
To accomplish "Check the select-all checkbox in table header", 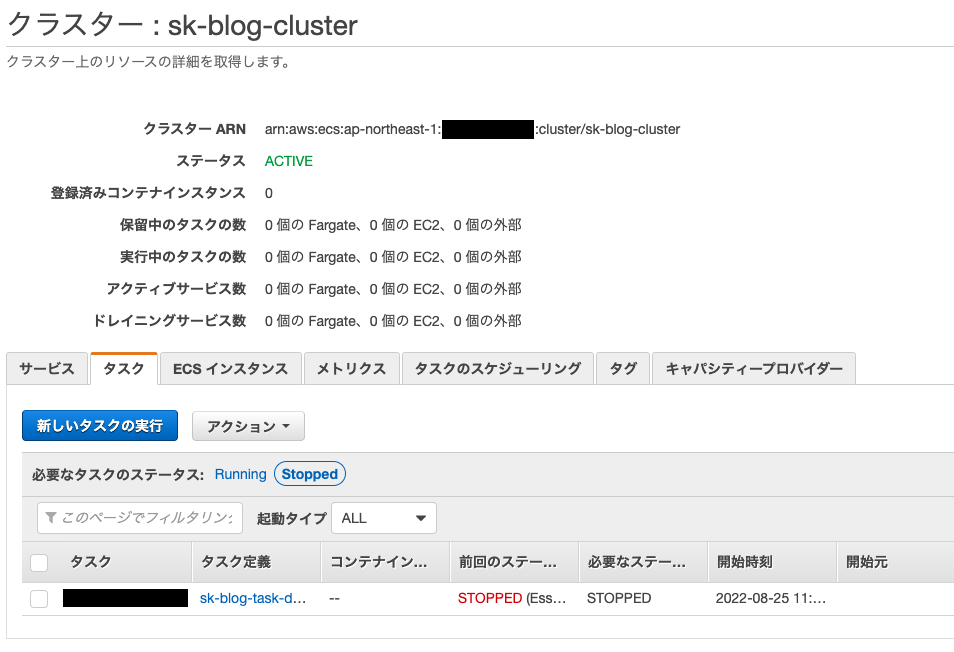I will tap(38, 562).
